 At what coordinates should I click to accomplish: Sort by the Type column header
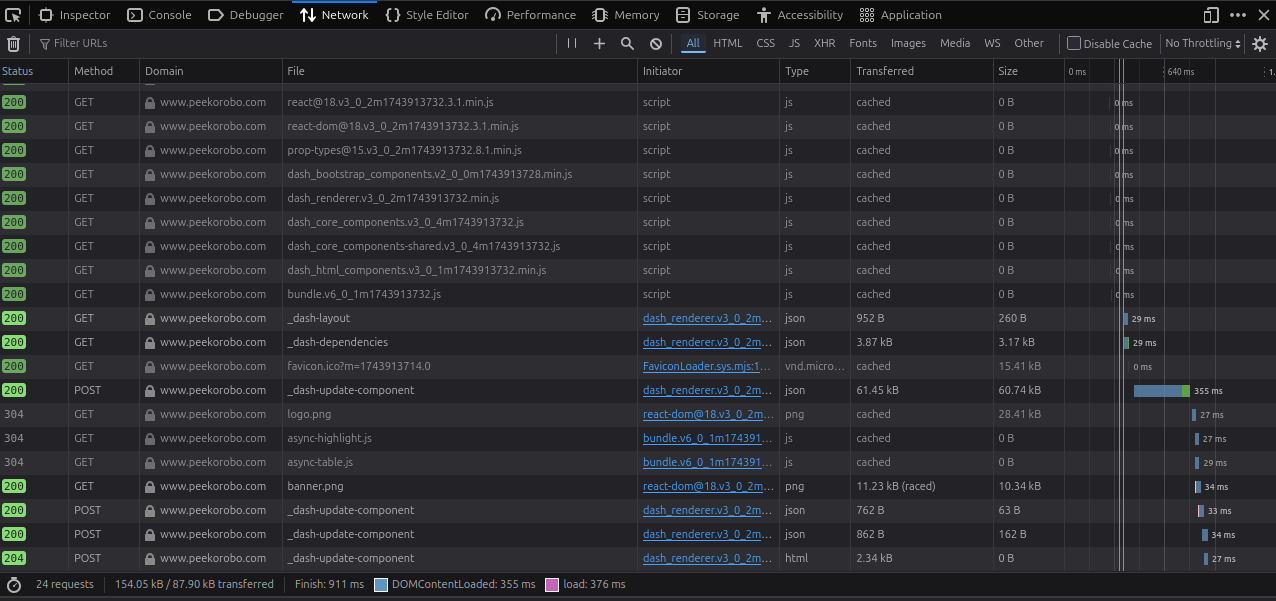[815, 71]
